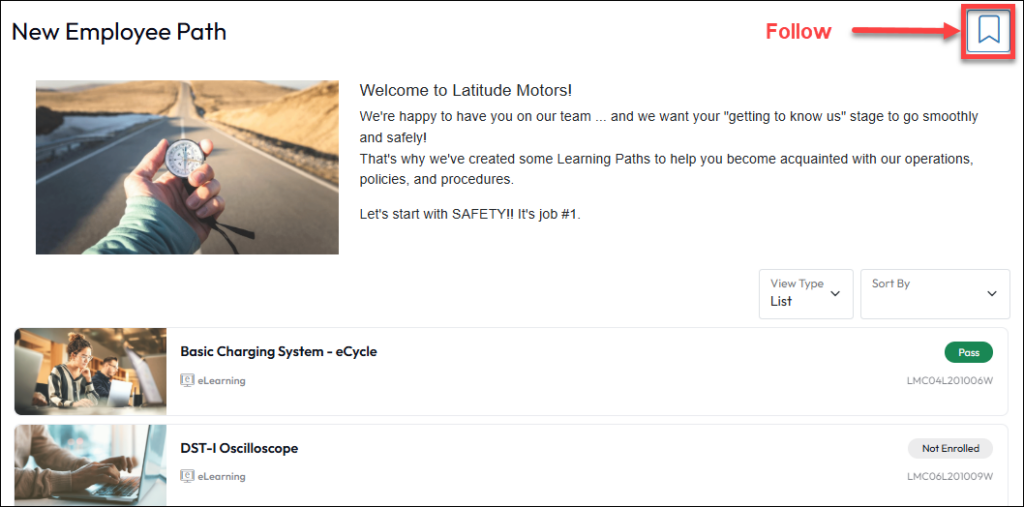The width and height of the screenshot is (1024, 507).
Task: Click course code LMC04L201006W
Action: tap(949, 381)
